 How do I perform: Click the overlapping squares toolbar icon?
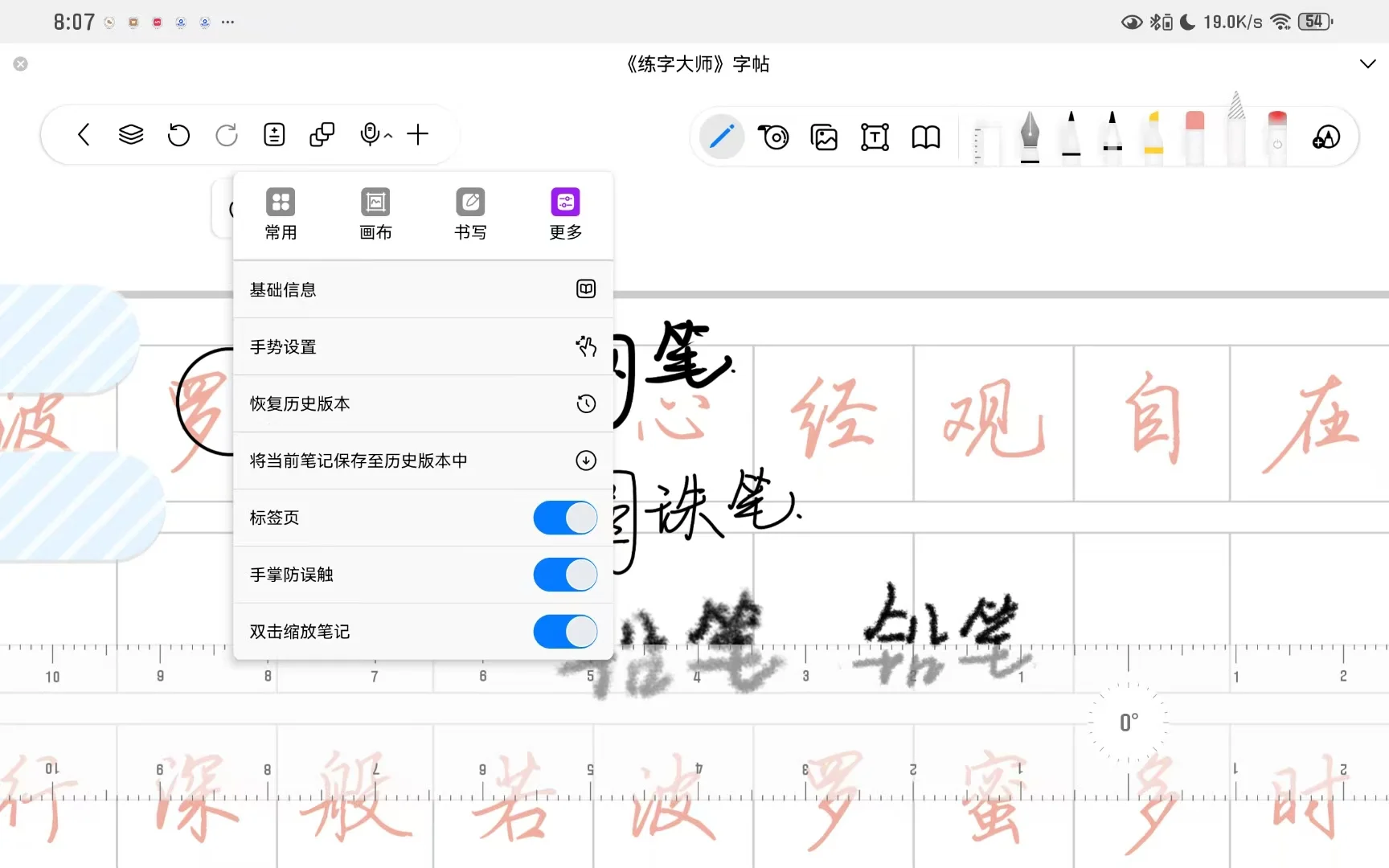322,134
